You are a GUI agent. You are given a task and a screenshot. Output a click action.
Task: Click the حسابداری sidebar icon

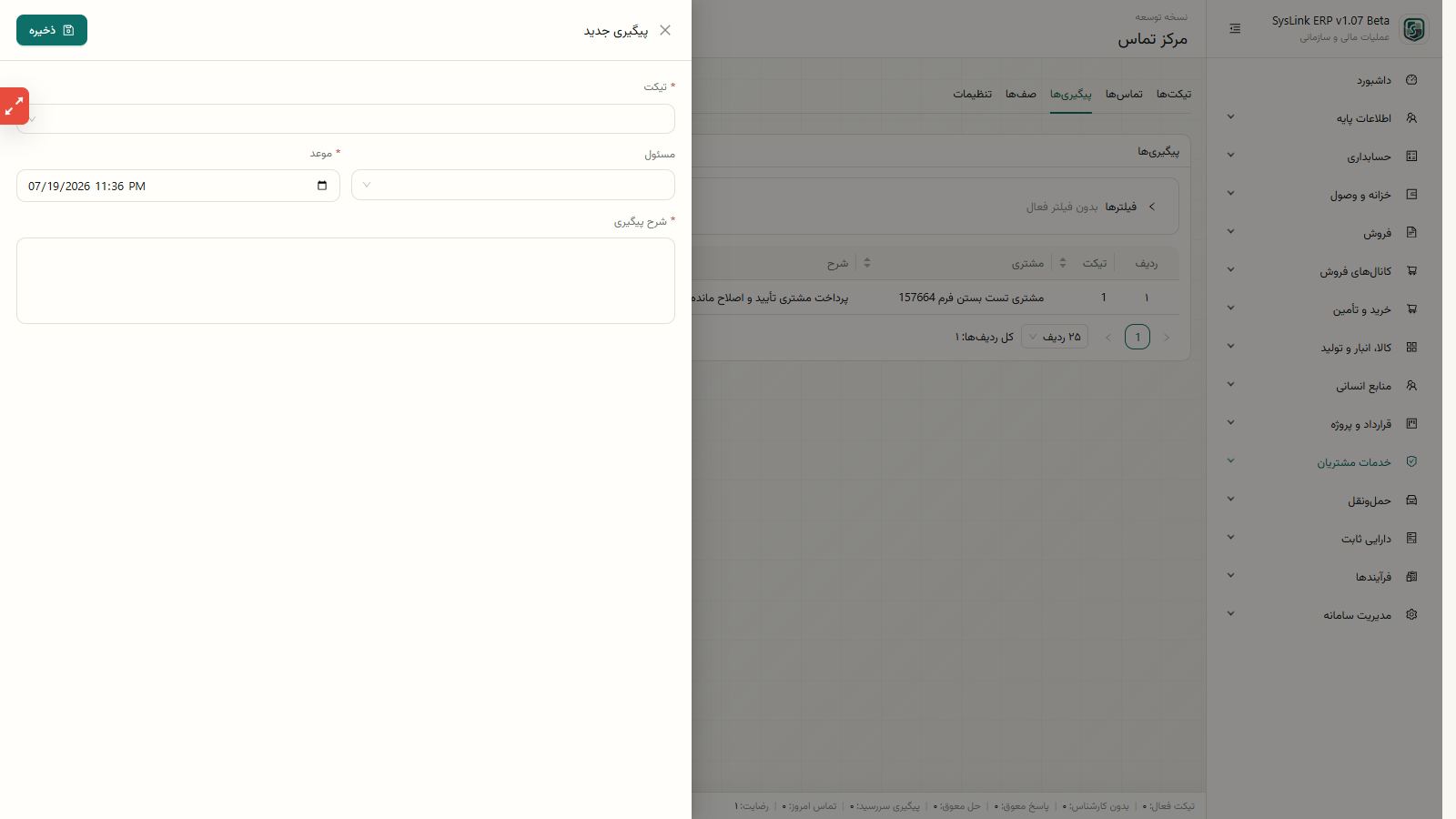tap(1411, 157)
